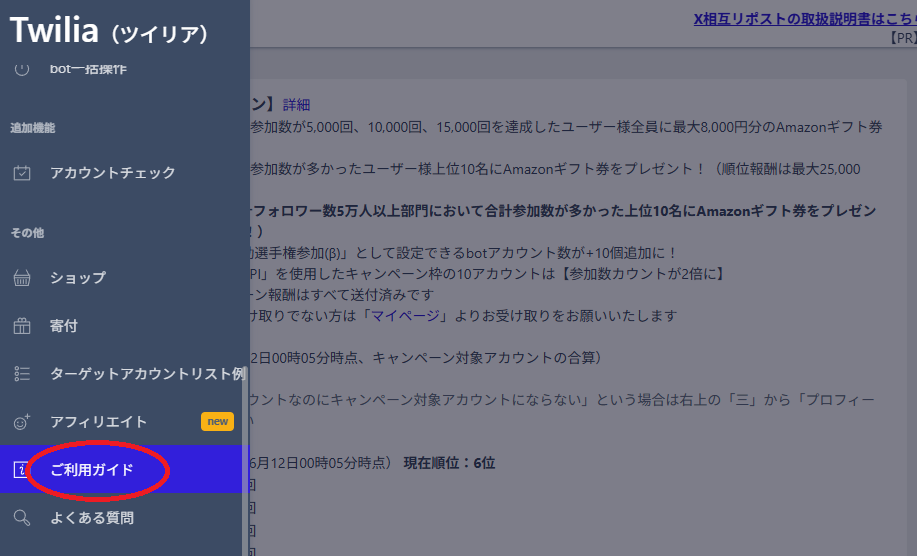Select the ご利用ガイド menu item
This screenshot has height=556, width=917.
[125, 469]
